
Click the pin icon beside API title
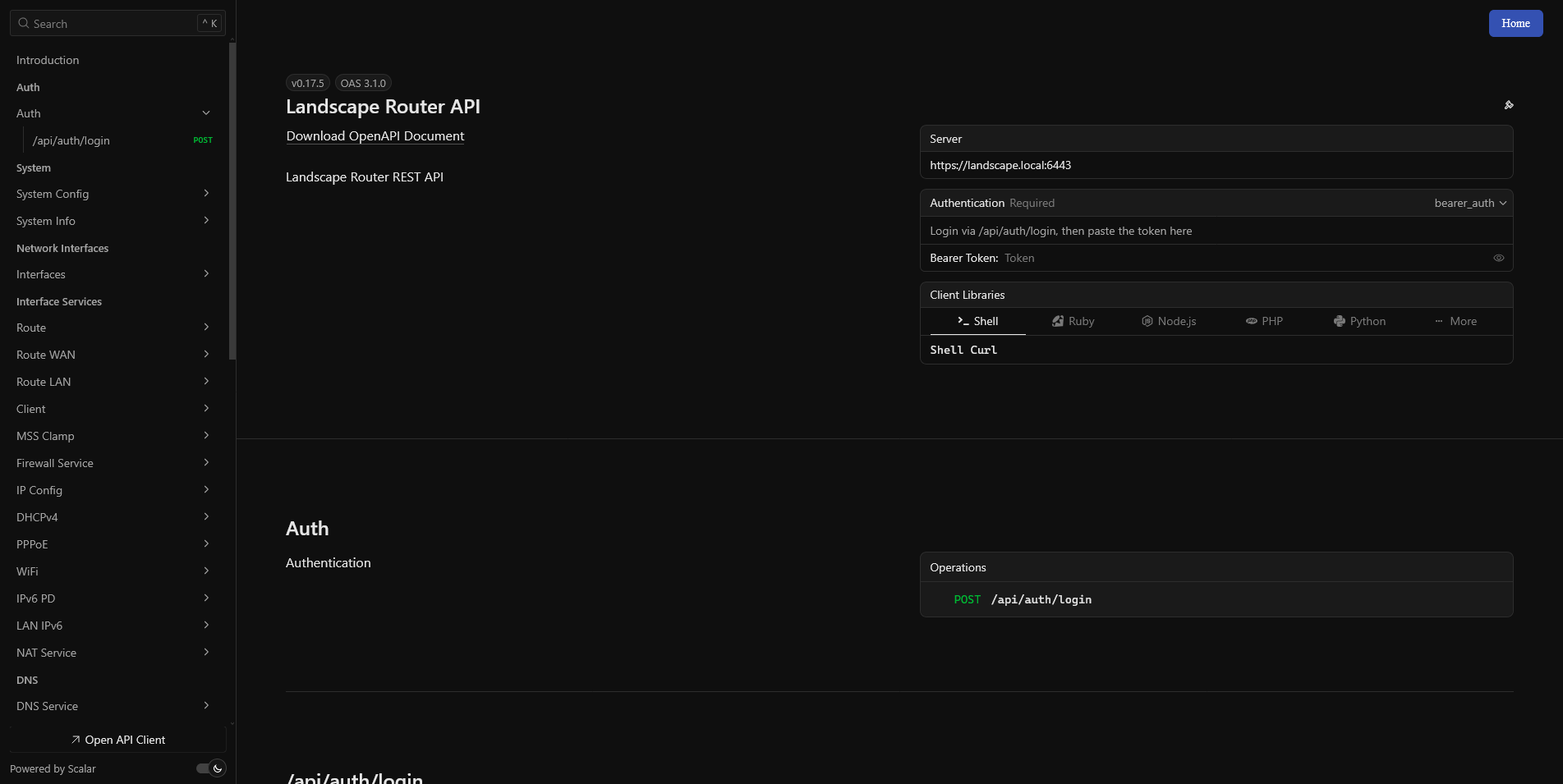click(1508, 105)
